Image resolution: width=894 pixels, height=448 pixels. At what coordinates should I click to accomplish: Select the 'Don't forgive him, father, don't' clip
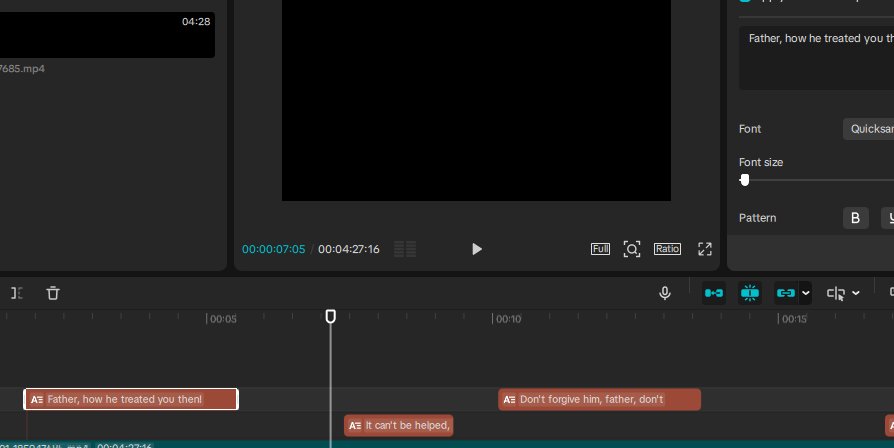click(599, 399)
